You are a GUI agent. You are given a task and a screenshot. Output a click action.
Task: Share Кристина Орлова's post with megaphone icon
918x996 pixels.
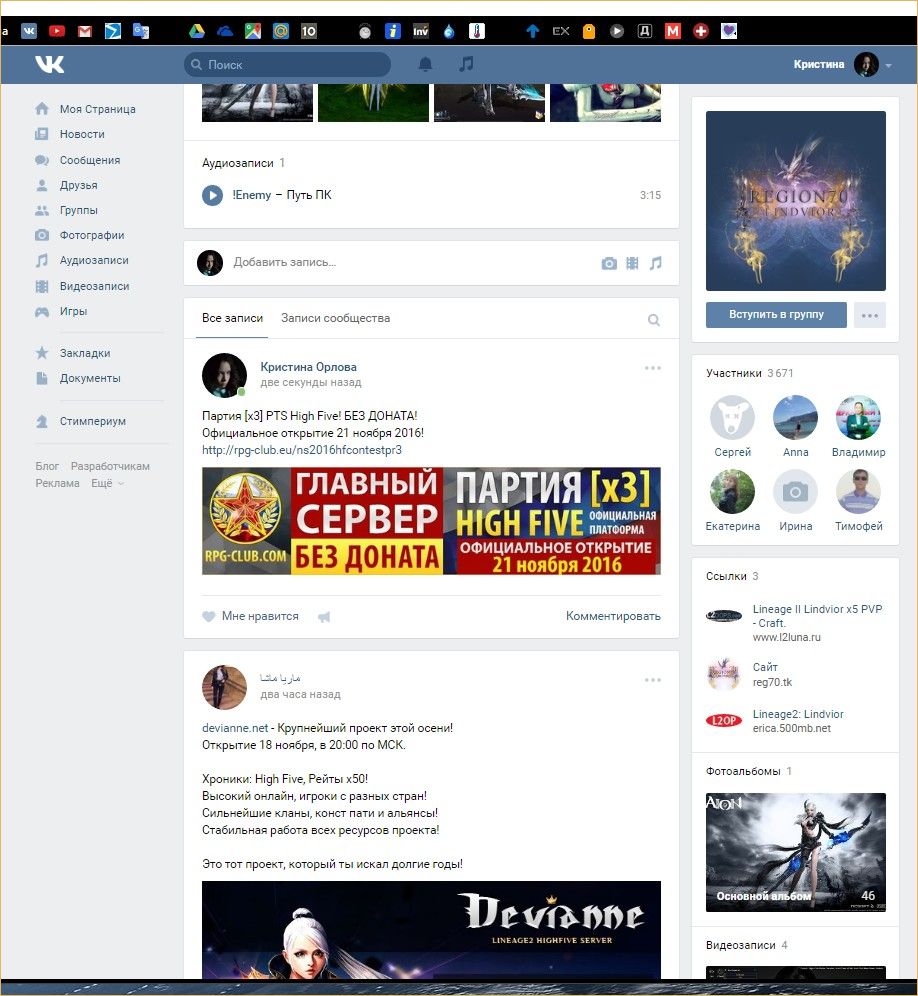click(324, 617)
